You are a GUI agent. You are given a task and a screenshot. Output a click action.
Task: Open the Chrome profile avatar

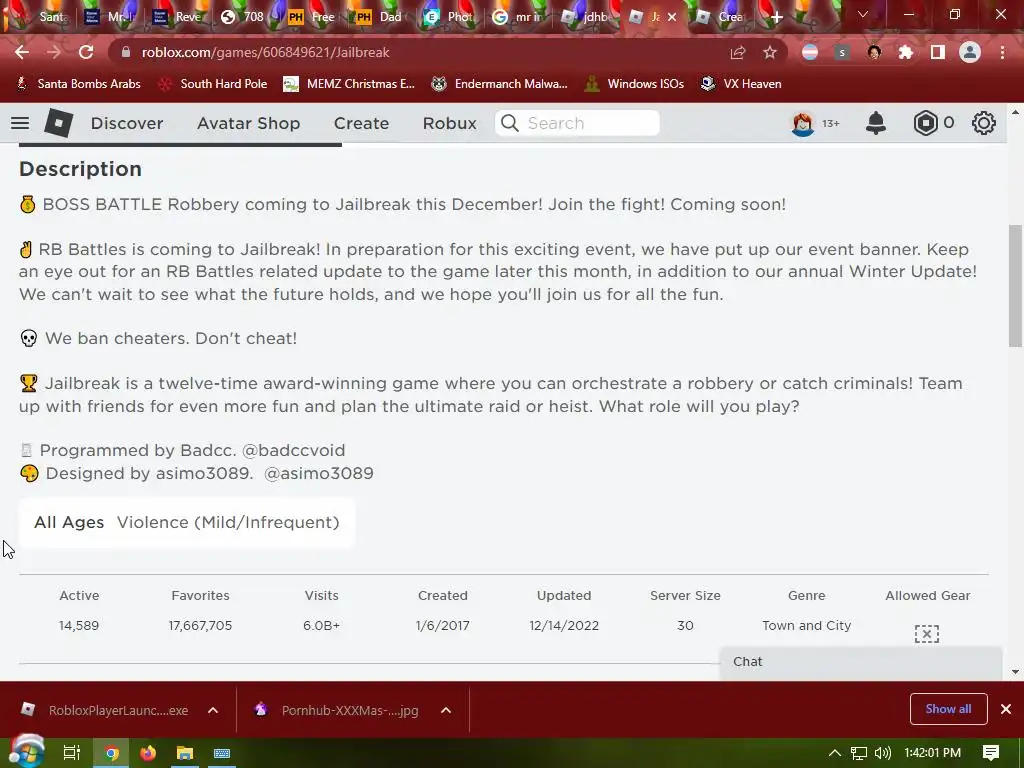(x=970, y=52)
